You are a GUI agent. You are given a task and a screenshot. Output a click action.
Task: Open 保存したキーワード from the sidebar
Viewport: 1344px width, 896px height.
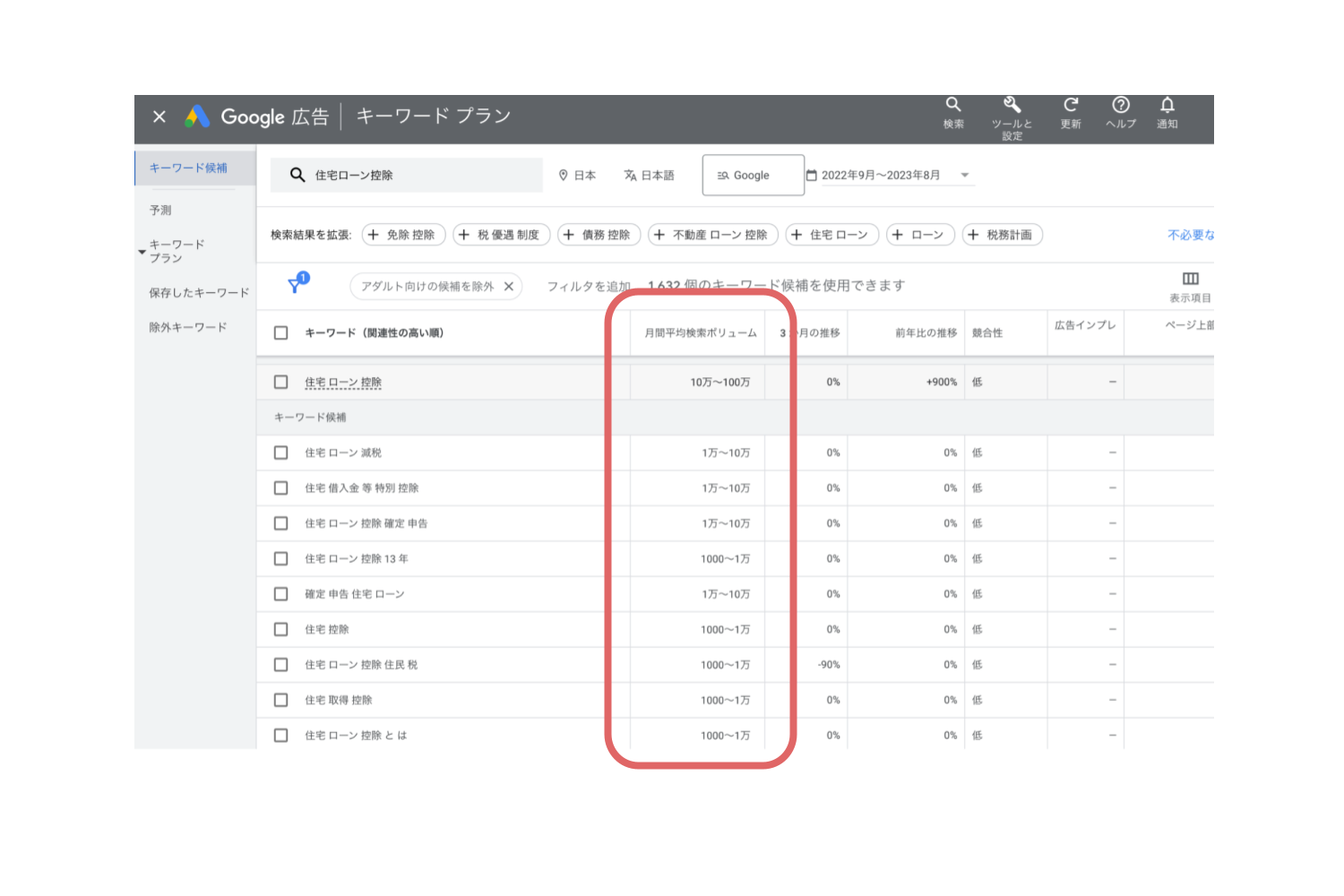pyautogui.click(x=199, y=292)
